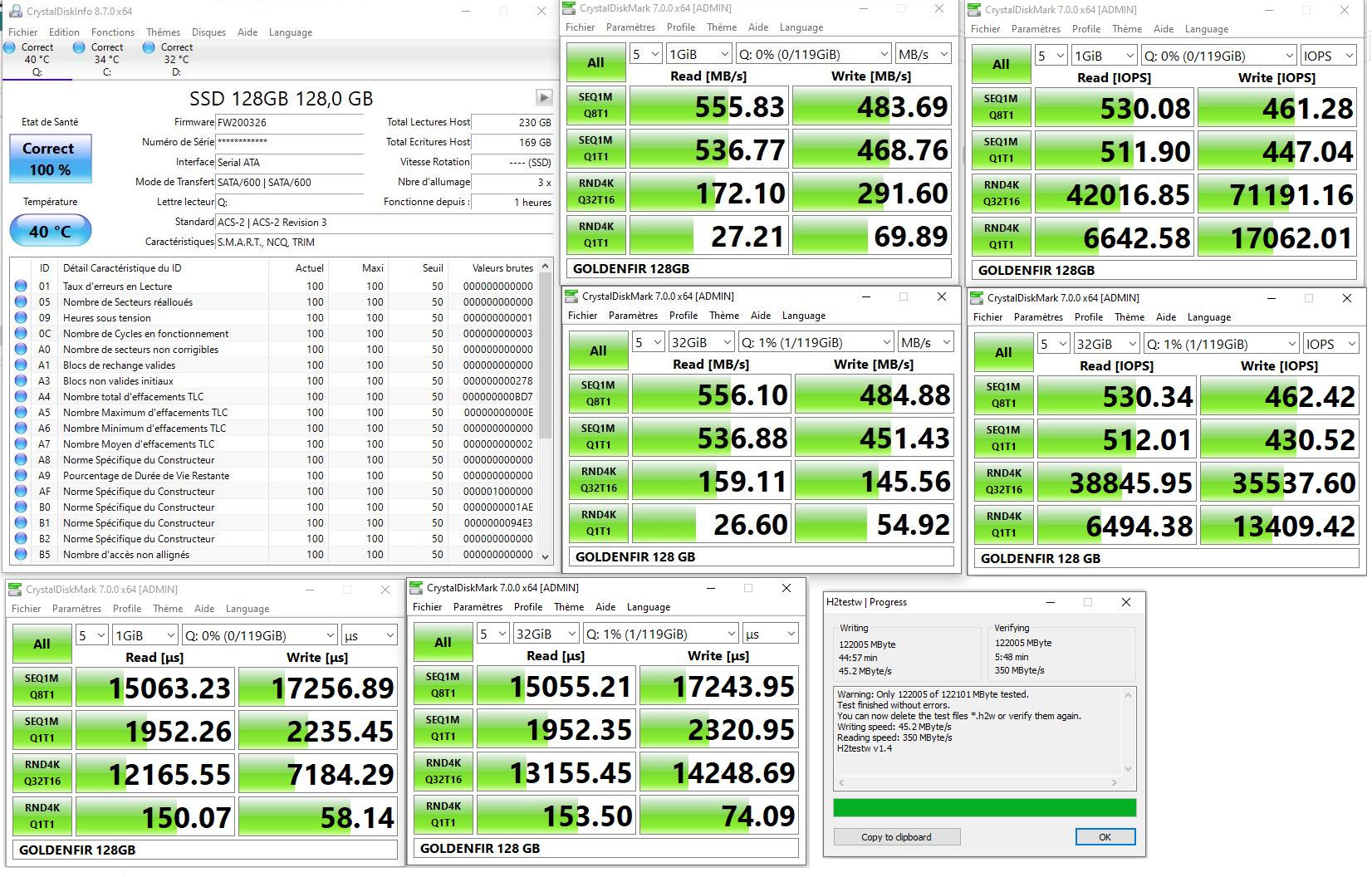The width and height of the screenshot is (1372, 877).
Task: Click status circle for 09 Heures sous tension
Action: (21, 317)
